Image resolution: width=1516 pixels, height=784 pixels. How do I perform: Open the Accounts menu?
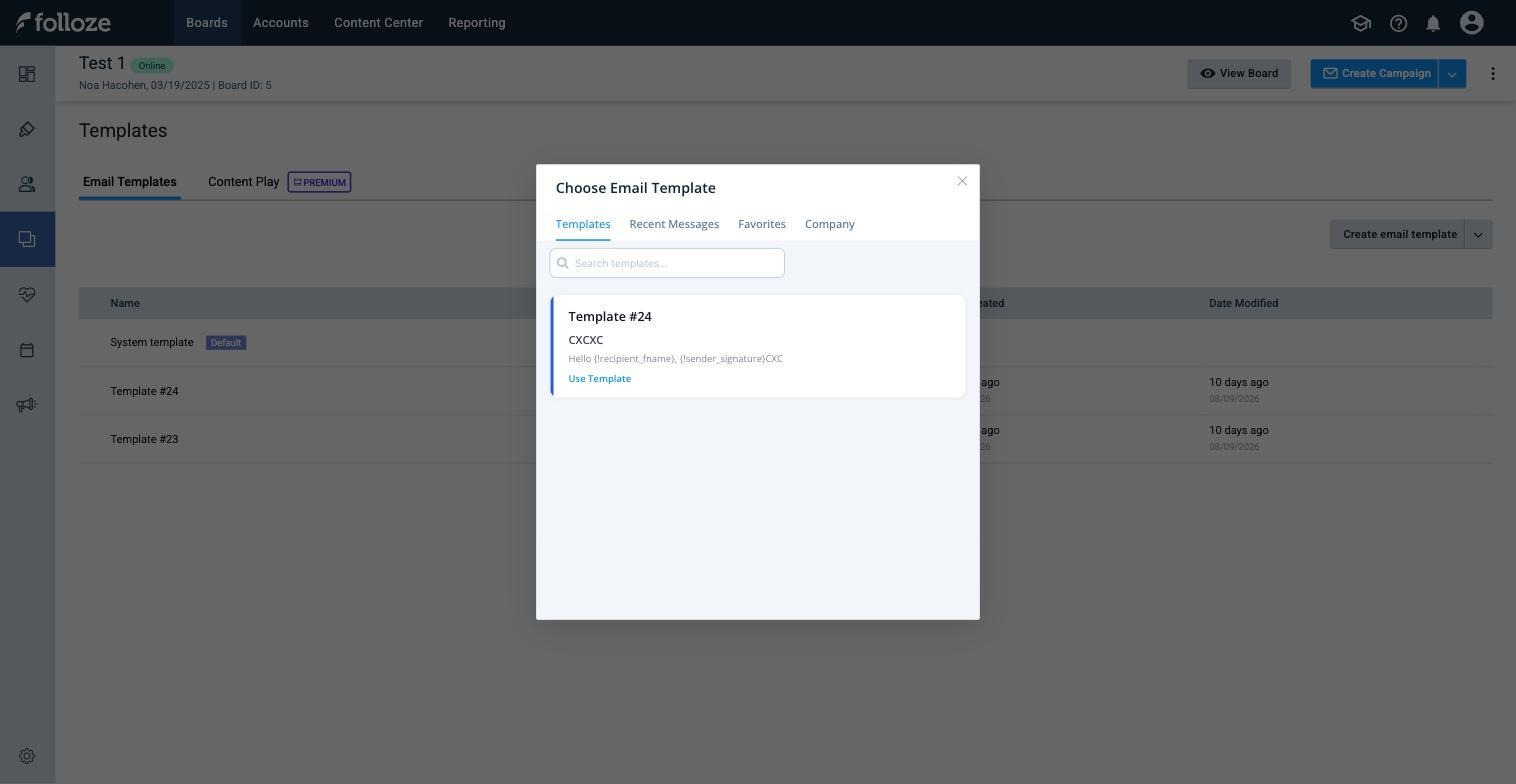tap(281, 23)
